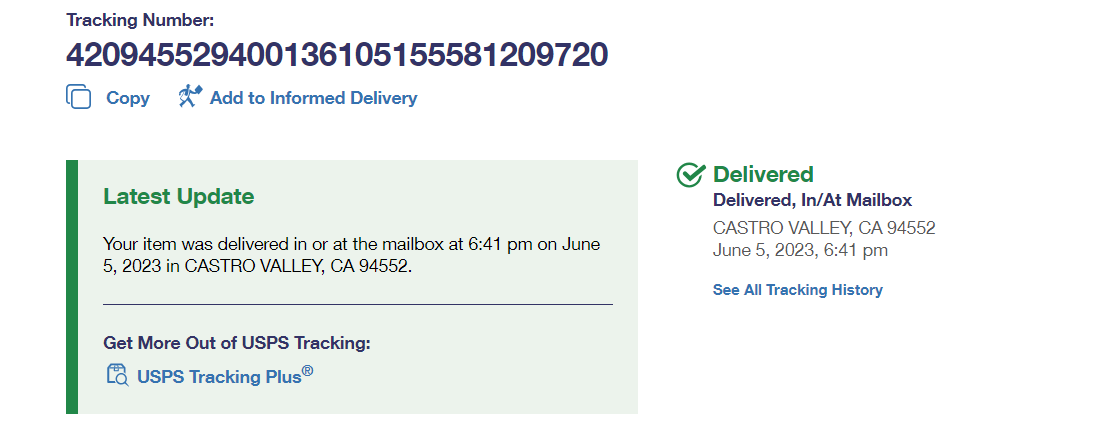The image size is (1098, 421).
Task: Click the green Delivered status heading
Action: click(763, 175)
